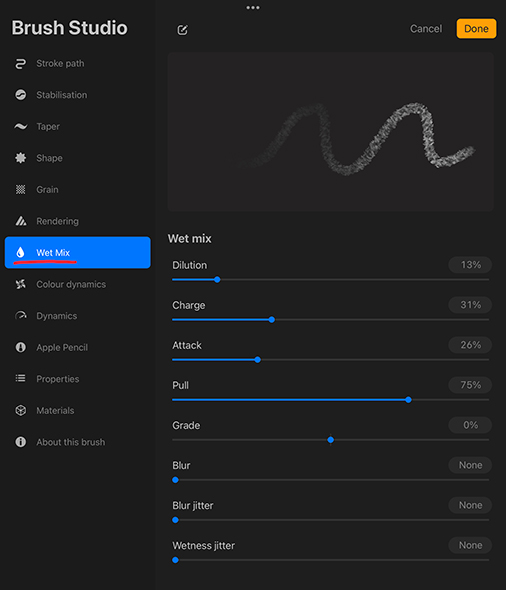
Task: Select the Materials cube icon
Action: [x=21, y=410]
